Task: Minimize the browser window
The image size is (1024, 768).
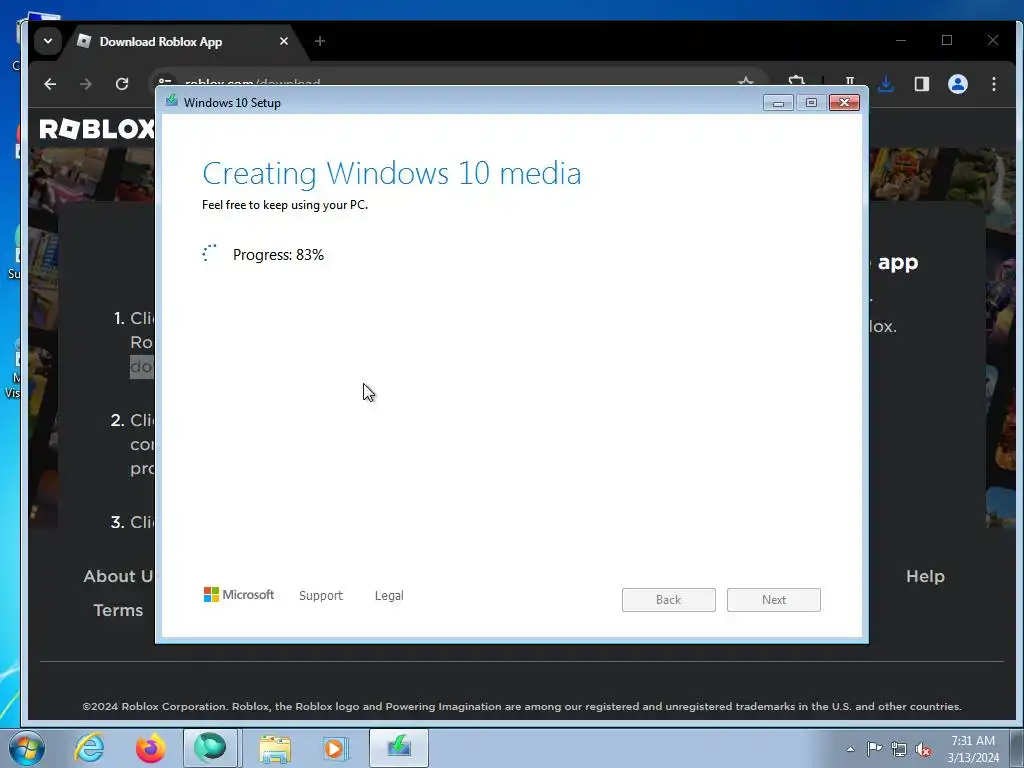Action: coord(901,40)
